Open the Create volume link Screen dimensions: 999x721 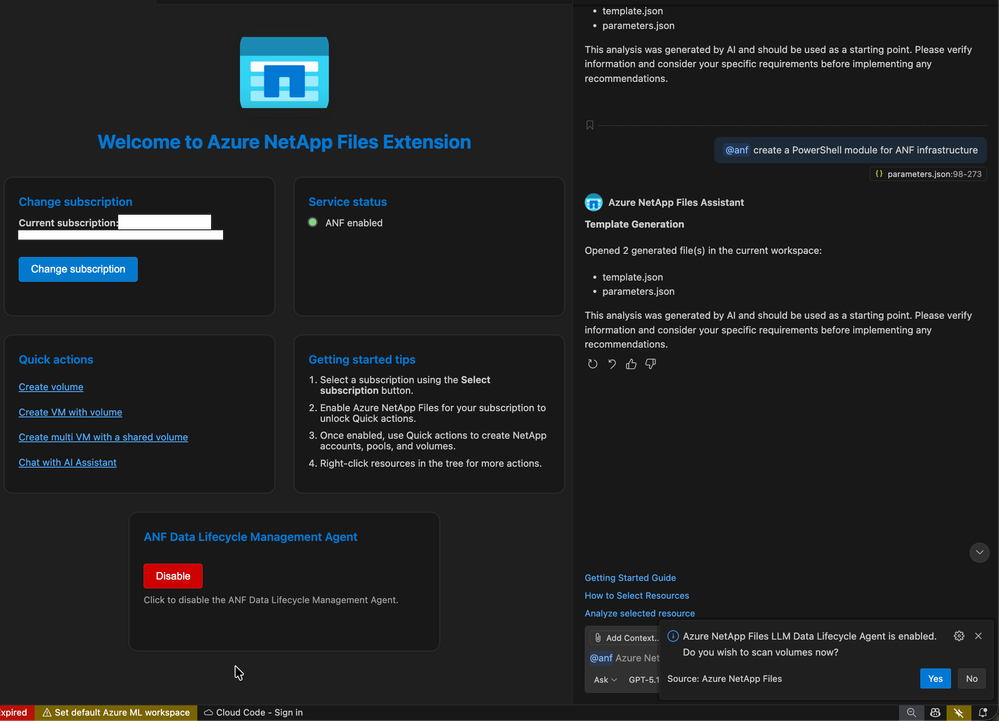51,387
